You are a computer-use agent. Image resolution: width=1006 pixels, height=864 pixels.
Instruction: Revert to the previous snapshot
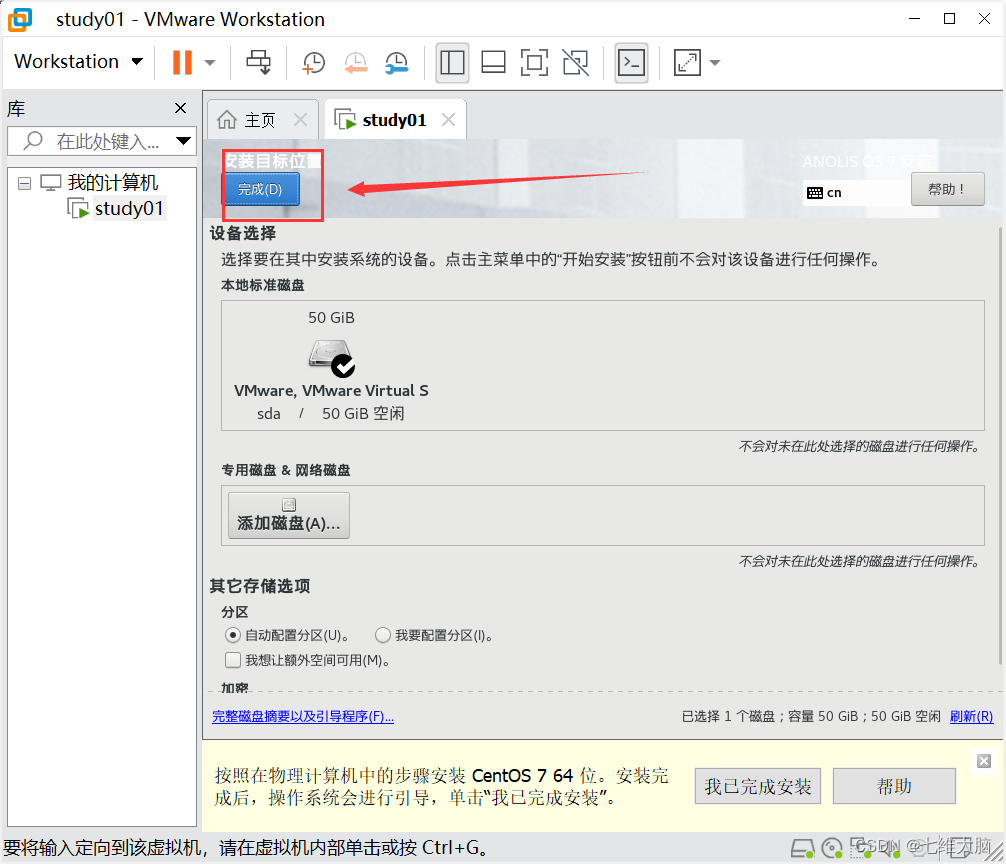355,62
